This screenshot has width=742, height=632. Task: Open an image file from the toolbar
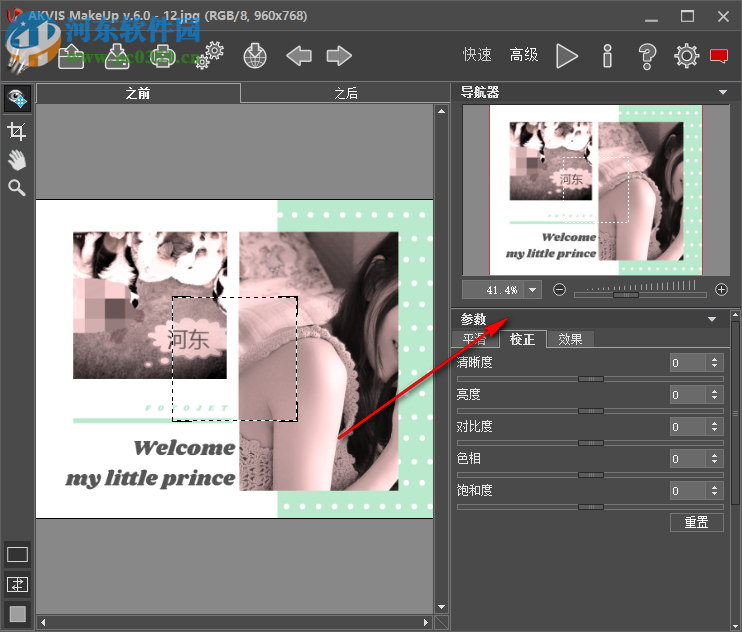pos(71,56)
